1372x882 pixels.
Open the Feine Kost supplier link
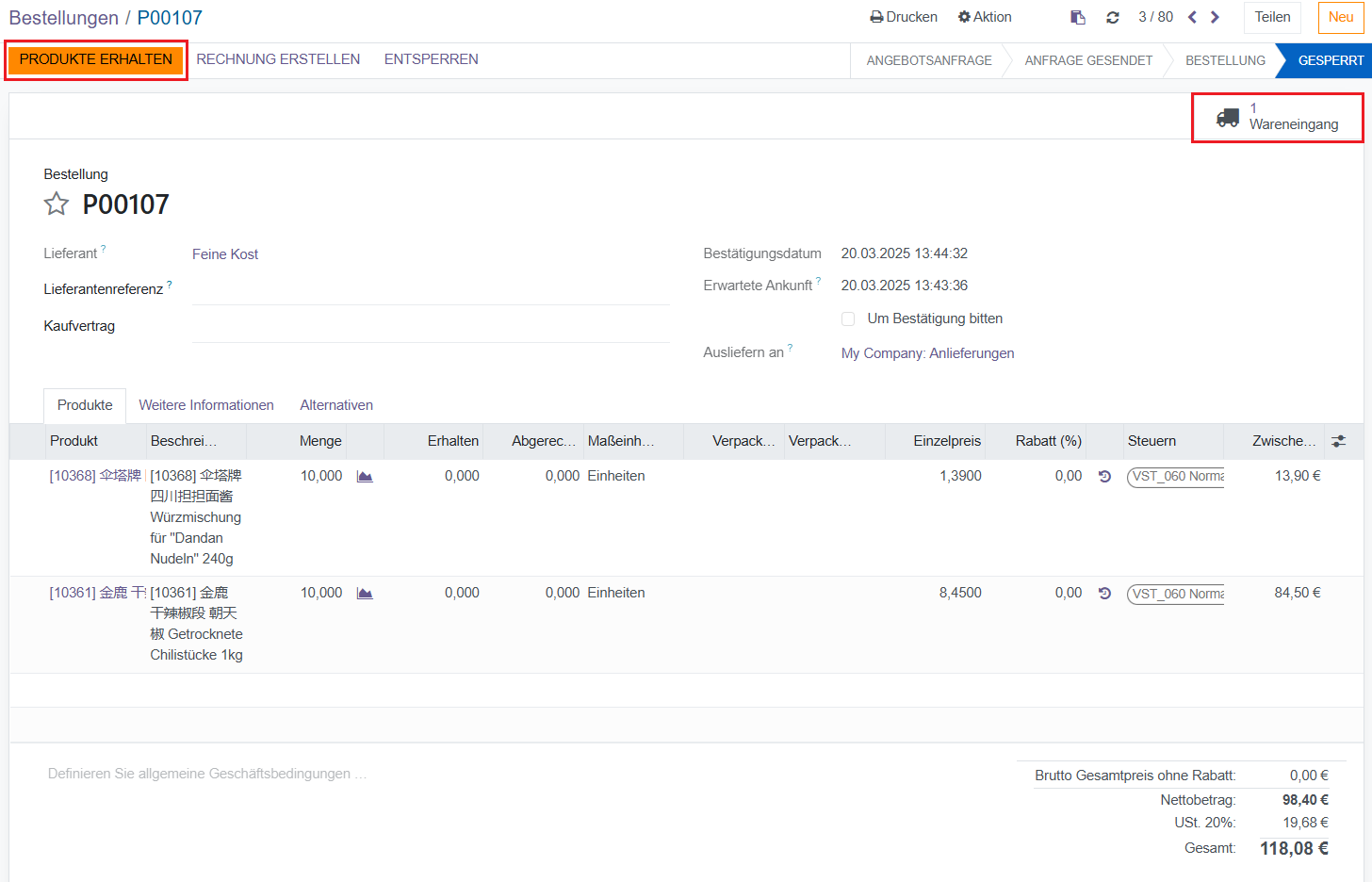pos(225,254)
